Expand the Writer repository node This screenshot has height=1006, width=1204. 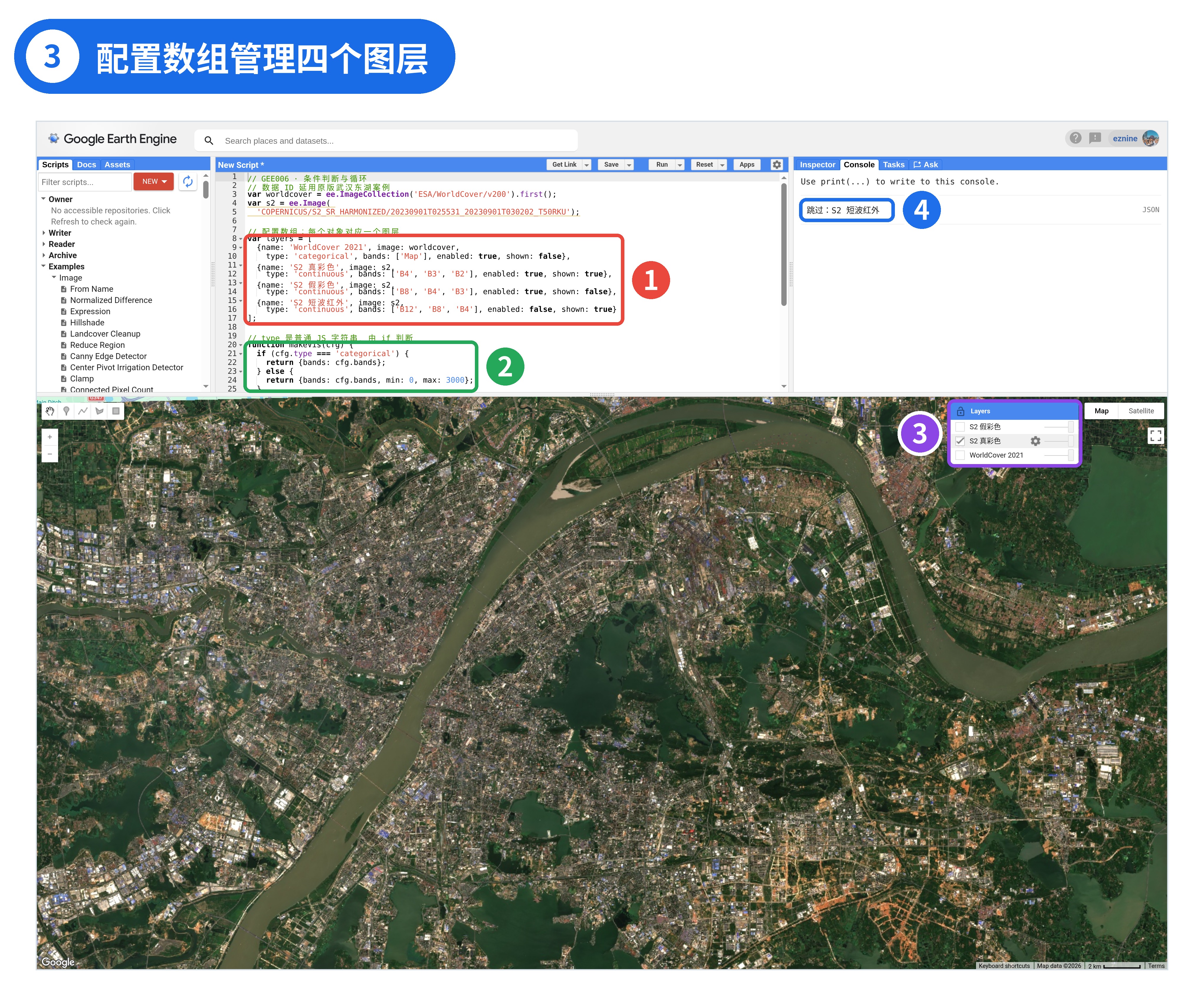pos(44,233)
